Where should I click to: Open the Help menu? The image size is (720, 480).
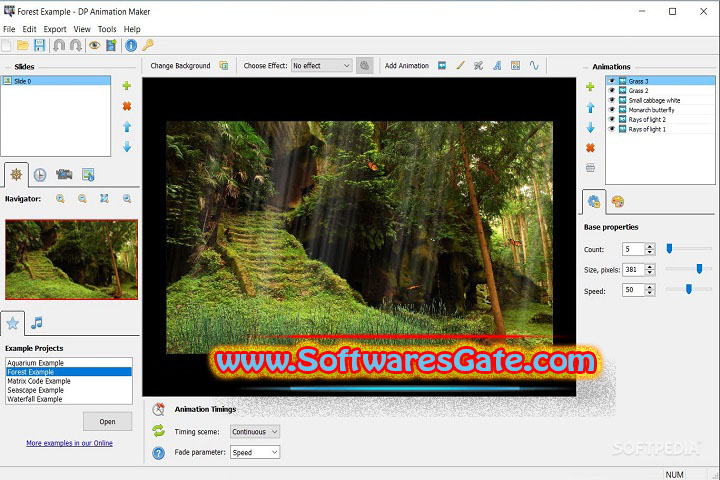[132, 29]
